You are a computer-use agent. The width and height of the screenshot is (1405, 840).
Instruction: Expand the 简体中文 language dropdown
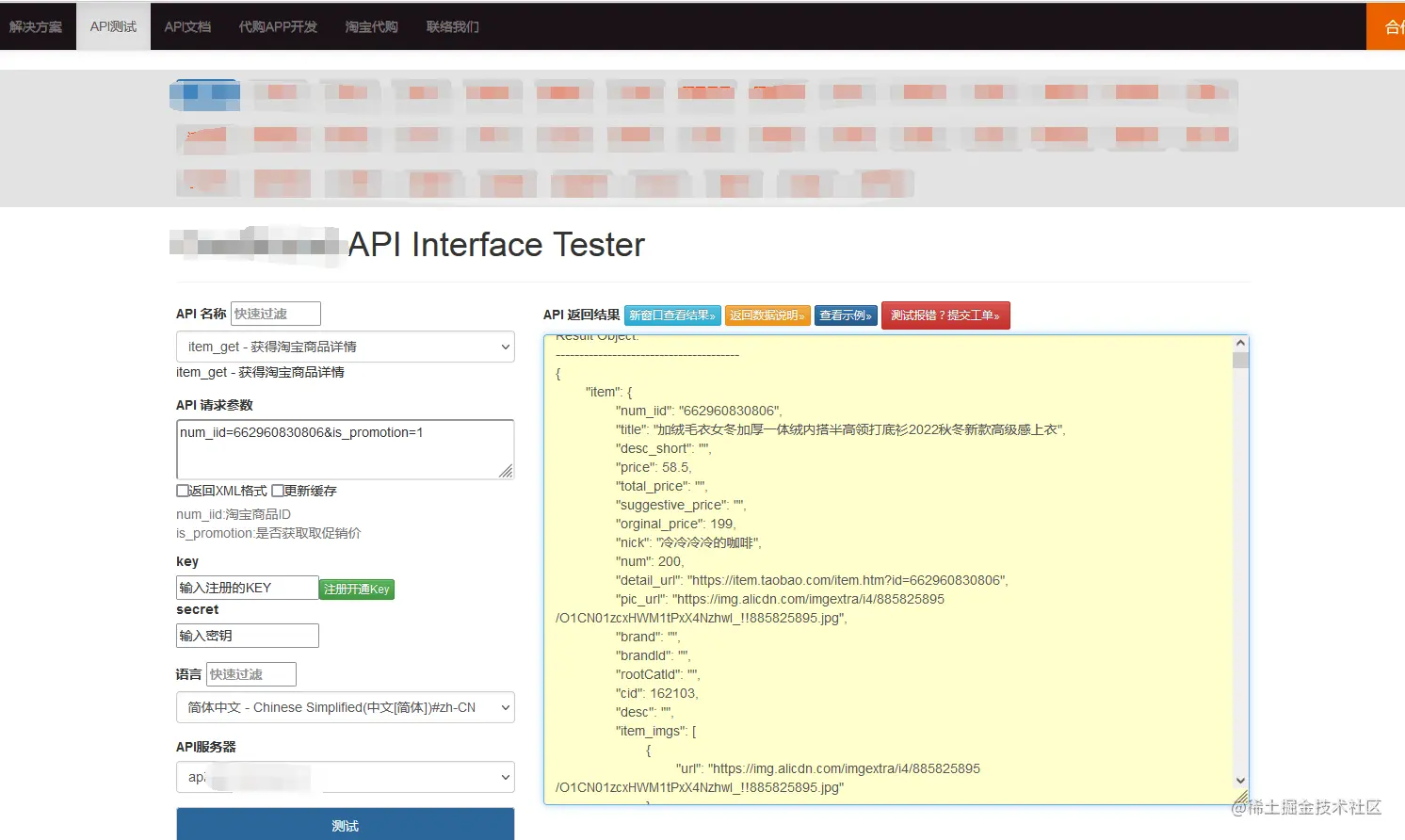[x=345, y=707]
